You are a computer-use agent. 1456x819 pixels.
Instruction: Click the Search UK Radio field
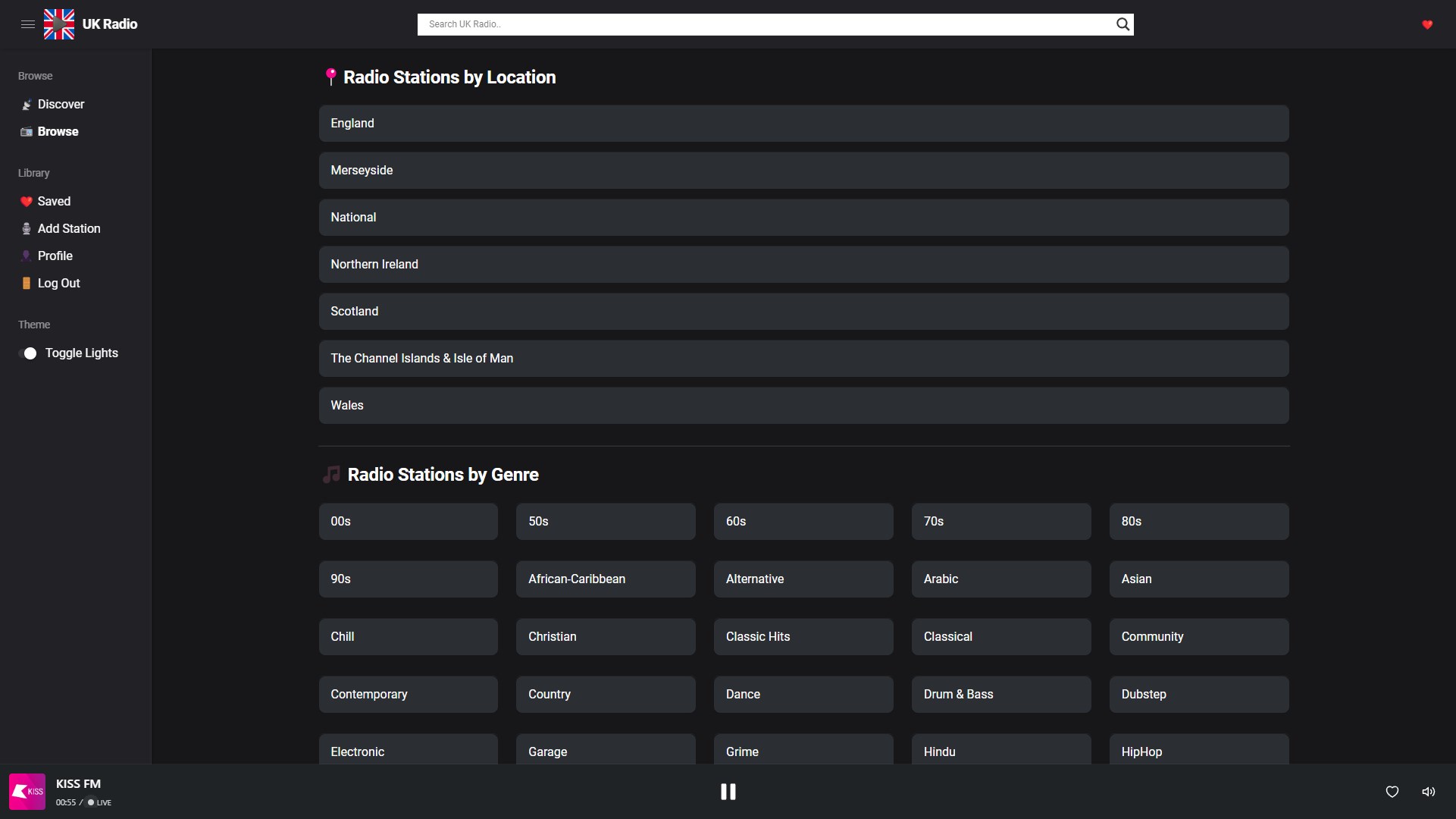point(766,24)
